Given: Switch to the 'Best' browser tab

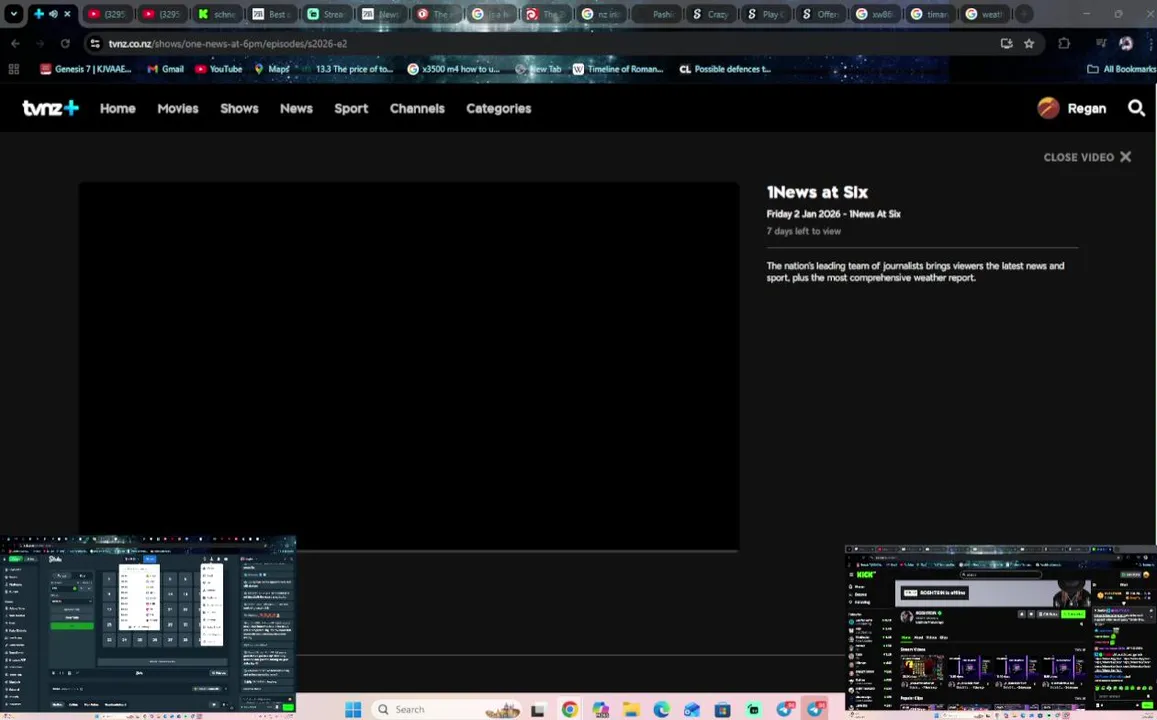Looking at the screenshot, I should [x=272, y=14].
